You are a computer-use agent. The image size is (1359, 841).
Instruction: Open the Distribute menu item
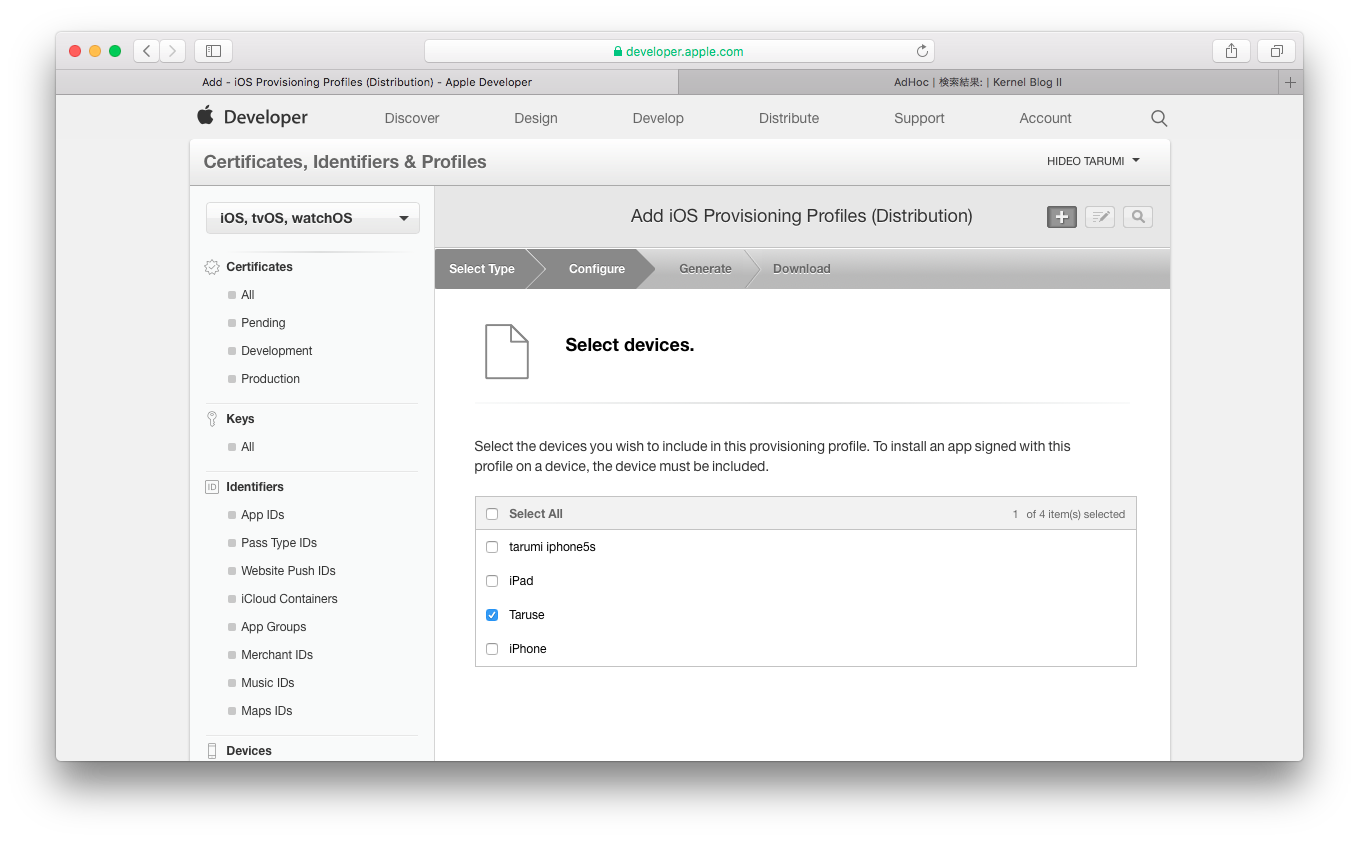[788, 118]
